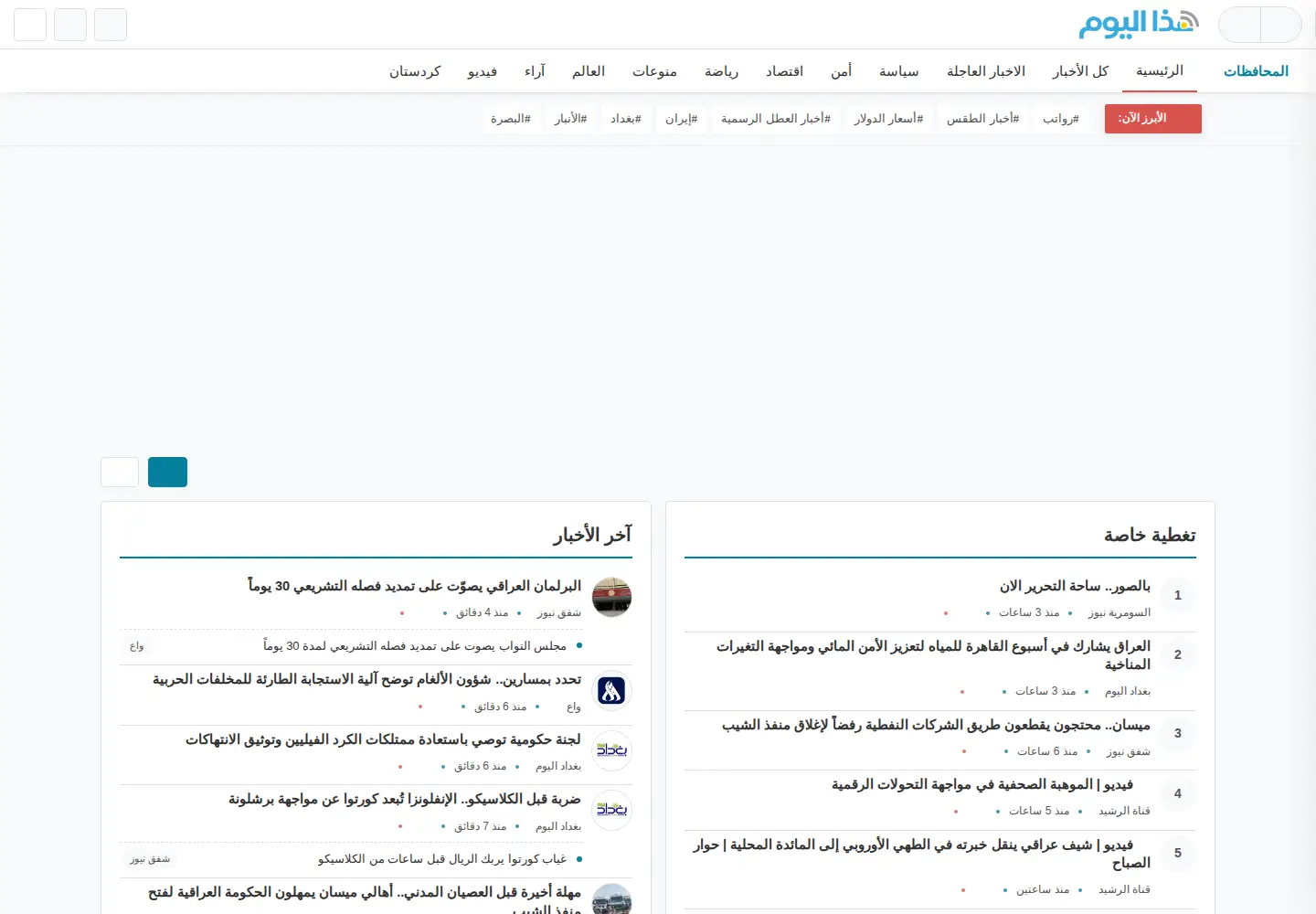Open ميسان.. محتجون يقطعون طريق الشركات story

pyautogui.click(x=936, y=725)
